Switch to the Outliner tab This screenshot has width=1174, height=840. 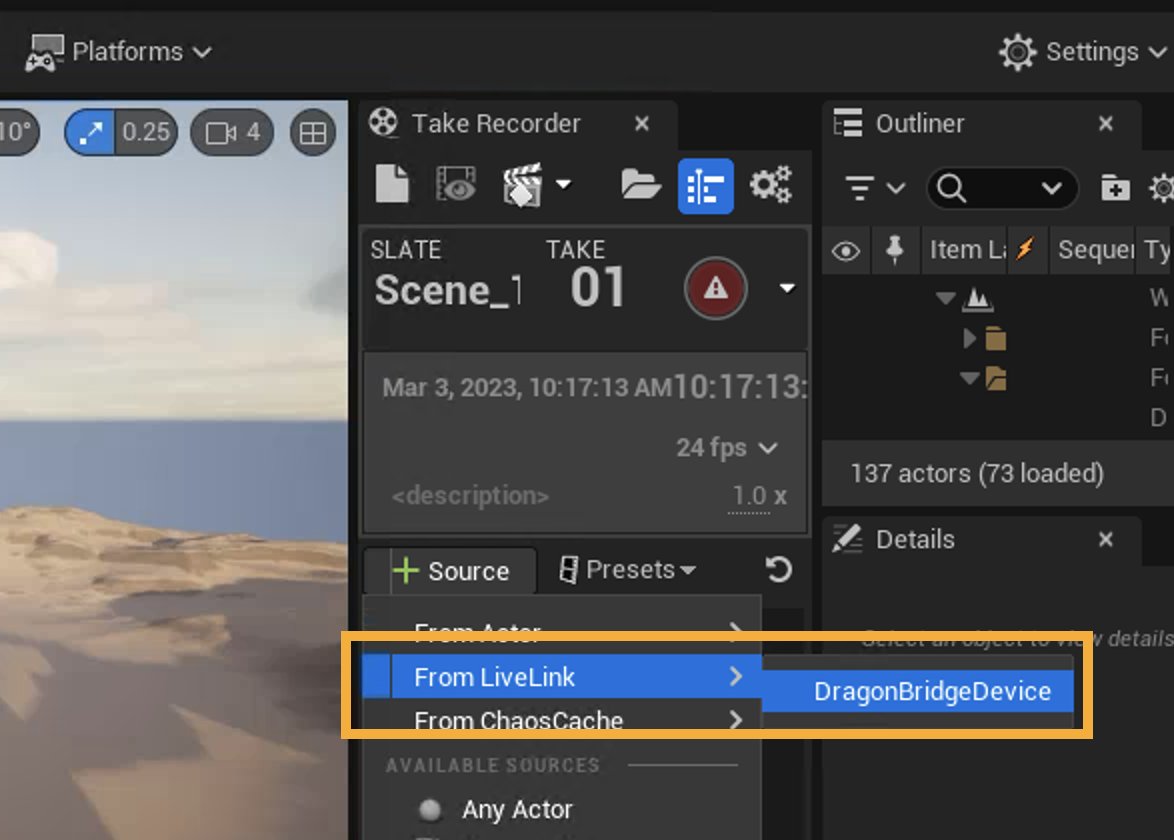pyautogui.click(x=919, y=124)
